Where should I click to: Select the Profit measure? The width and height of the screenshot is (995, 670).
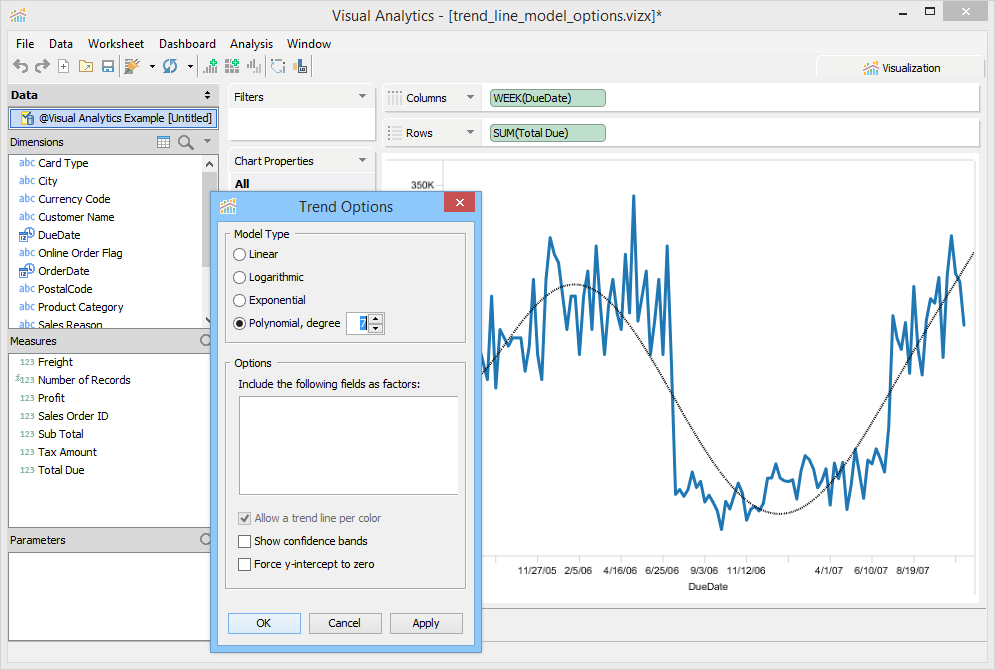coord(51,398)
